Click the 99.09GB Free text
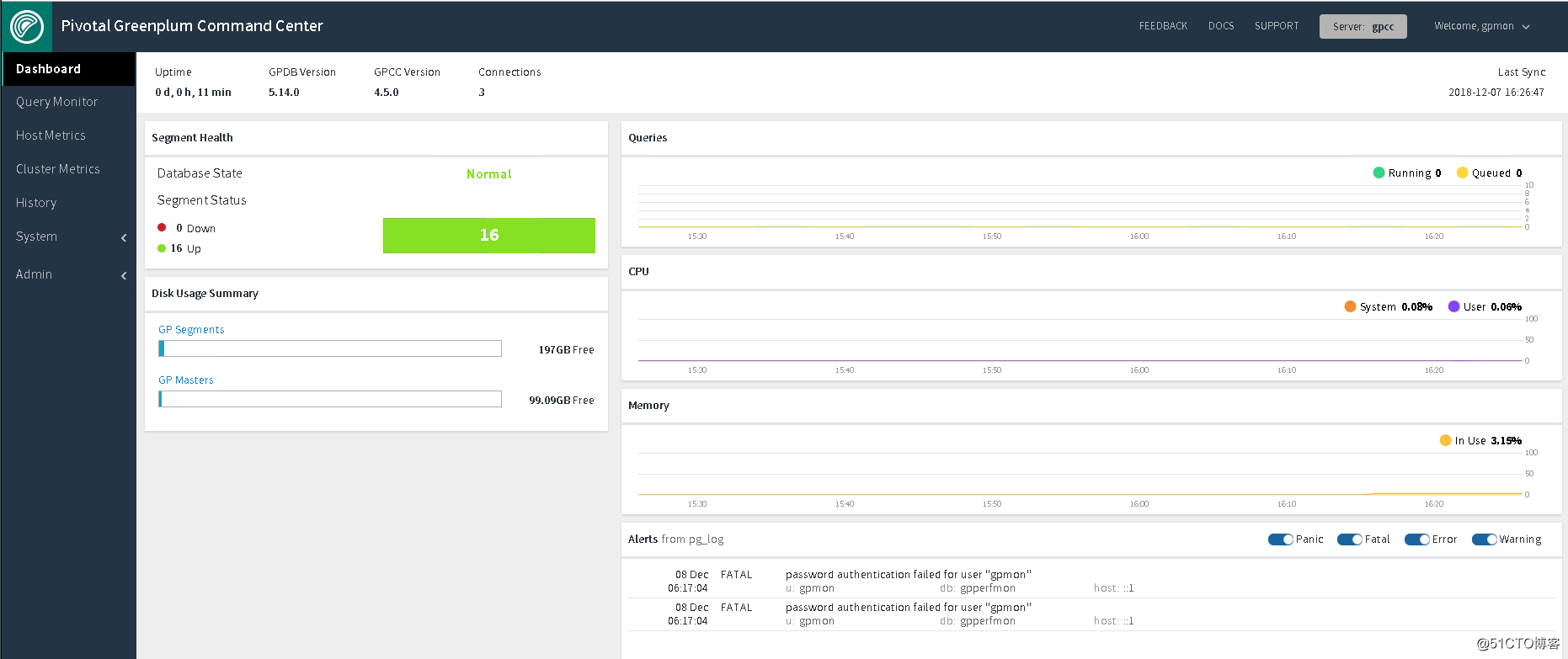The height and width of the screenshot is (659, 1568). (562, 401)
